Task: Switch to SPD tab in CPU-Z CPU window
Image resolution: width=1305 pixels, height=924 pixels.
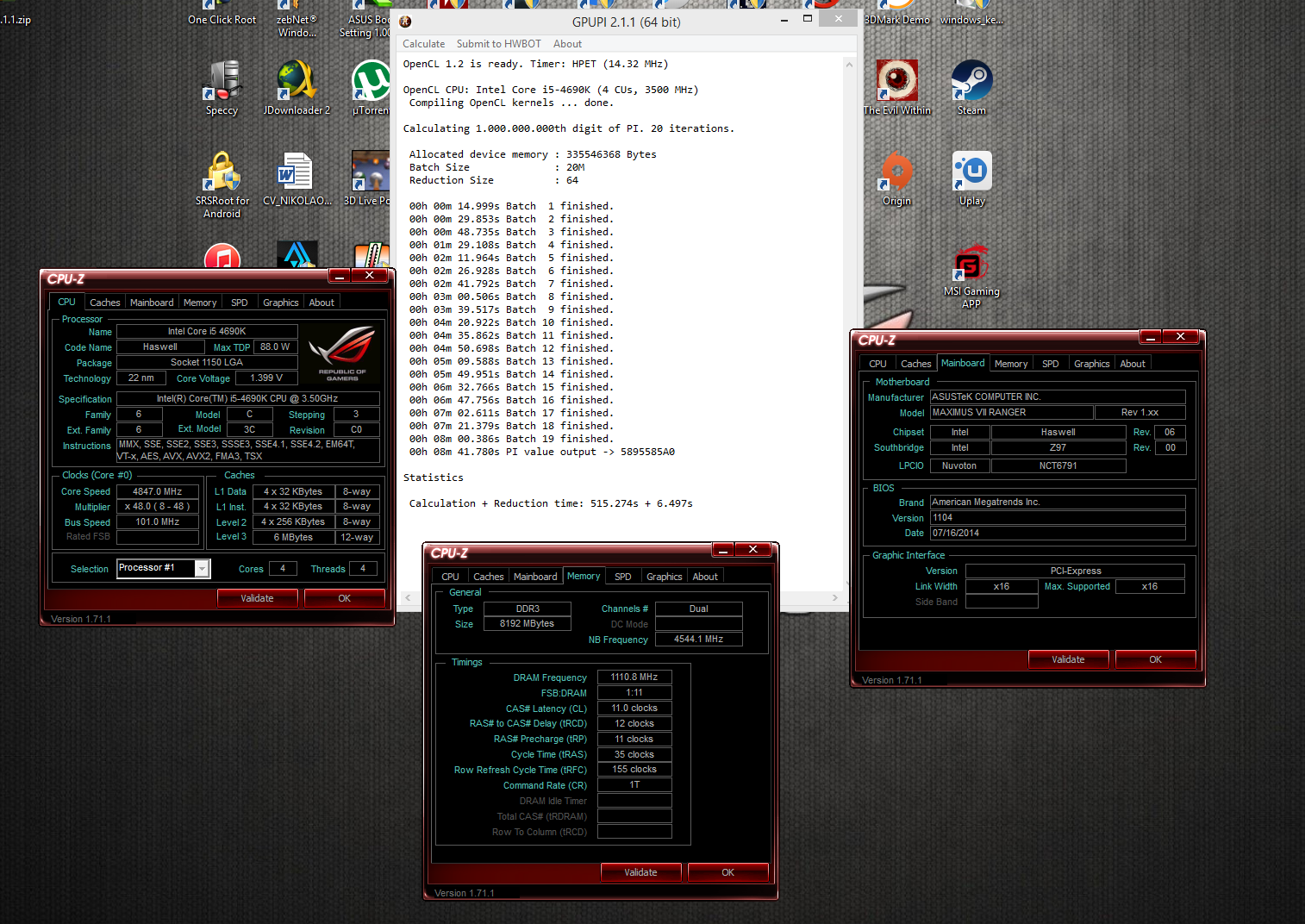Action: click(x=240, y=303)
